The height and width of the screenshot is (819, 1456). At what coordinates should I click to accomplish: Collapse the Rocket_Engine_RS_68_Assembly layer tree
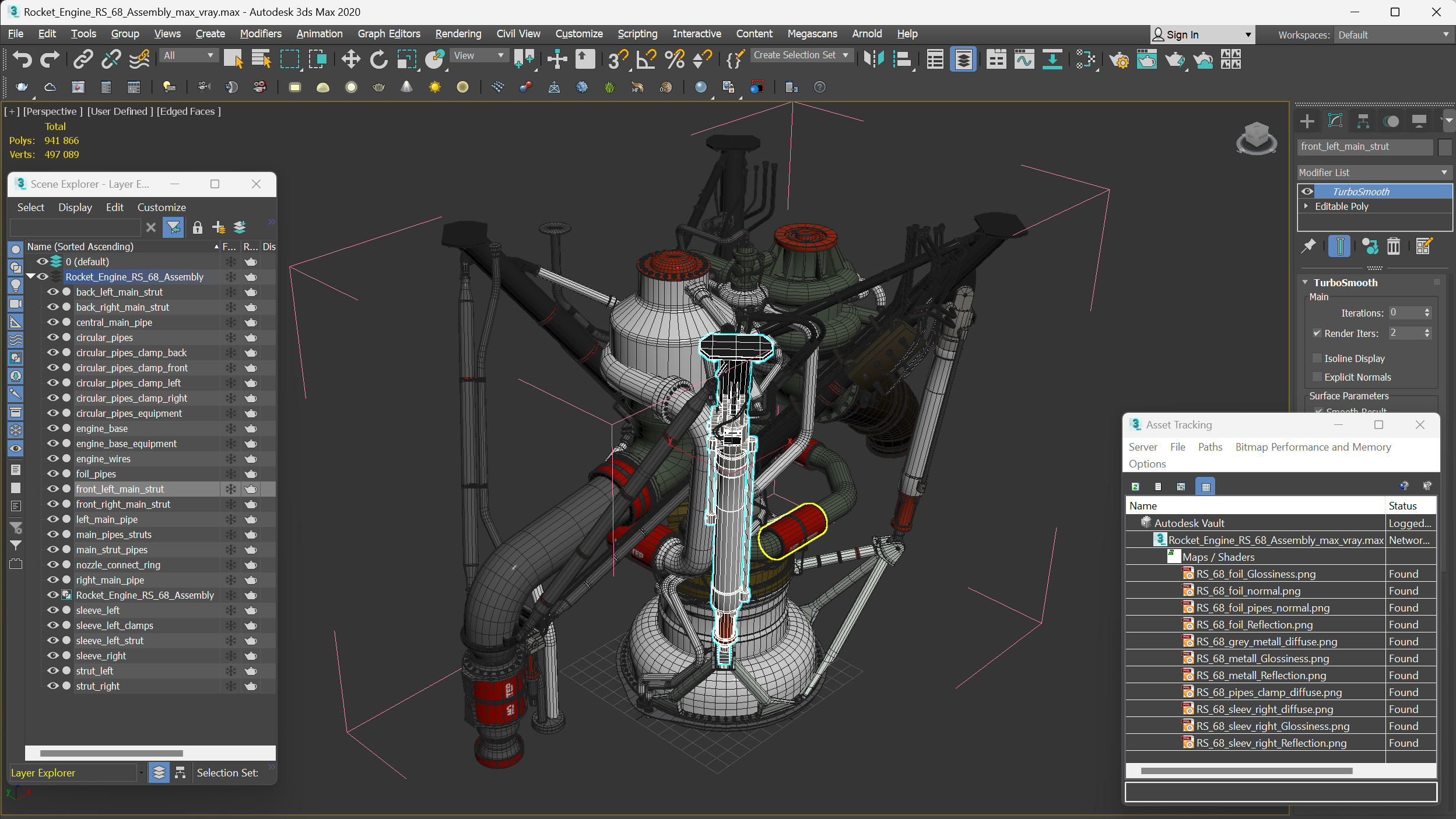[x=30, y=276]
